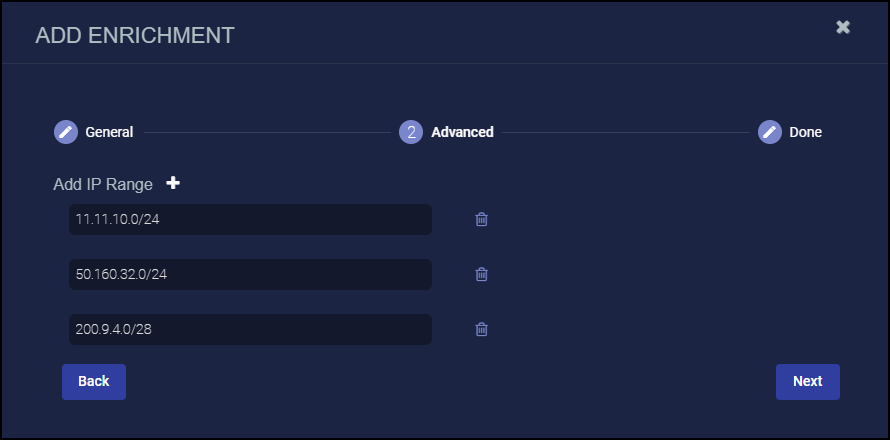
Task: Add a new IP range with plus icon
Action: 173,183
